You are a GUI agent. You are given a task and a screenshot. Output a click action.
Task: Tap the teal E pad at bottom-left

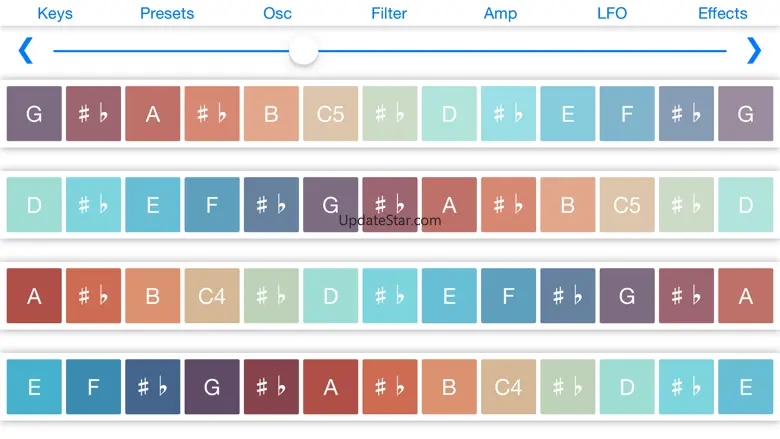point(34,387)
